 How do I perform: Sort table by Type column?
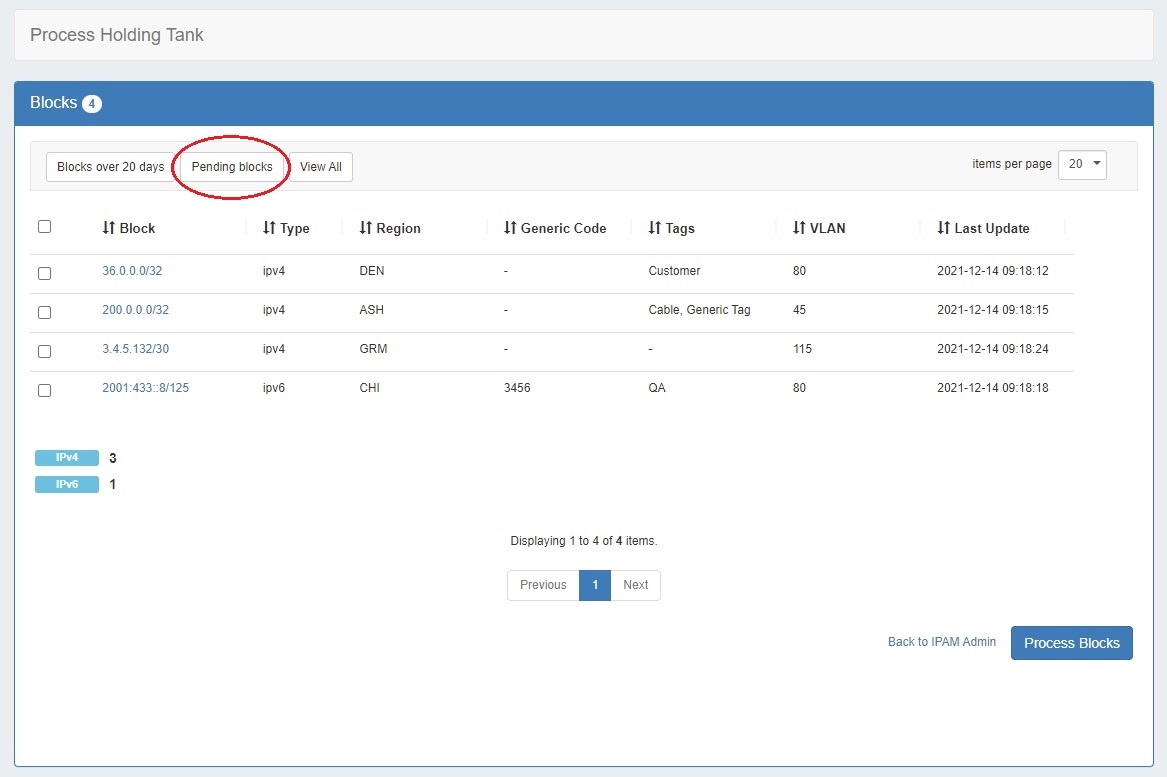pos(286,228)
